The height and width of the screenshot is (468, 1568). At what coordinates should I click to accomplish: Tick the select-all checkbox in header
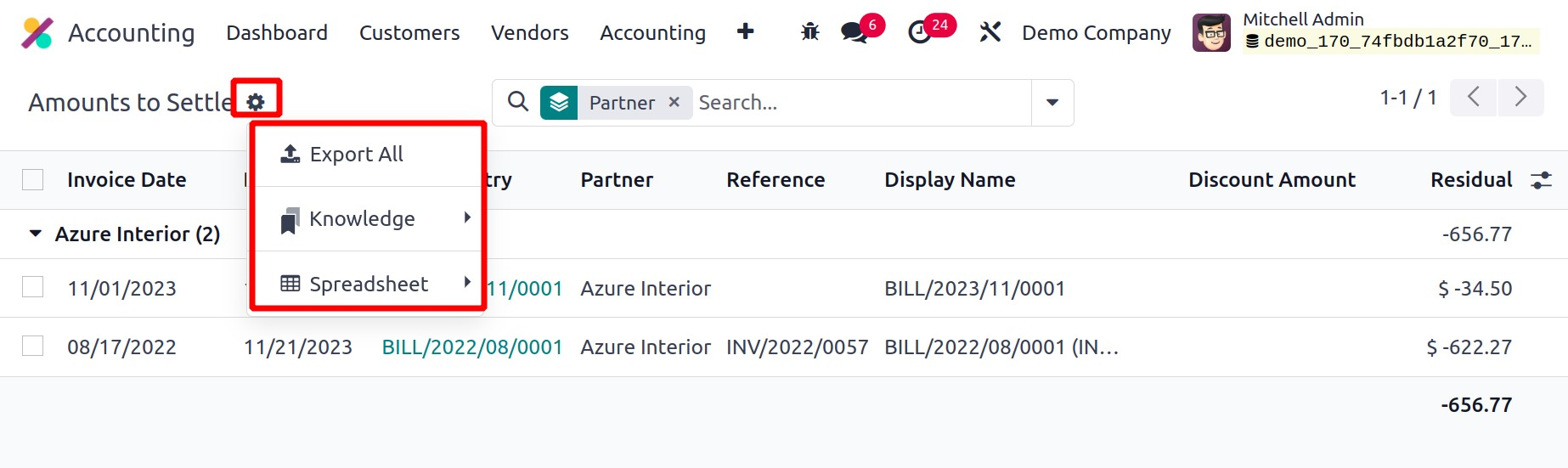tap(33, 180)
